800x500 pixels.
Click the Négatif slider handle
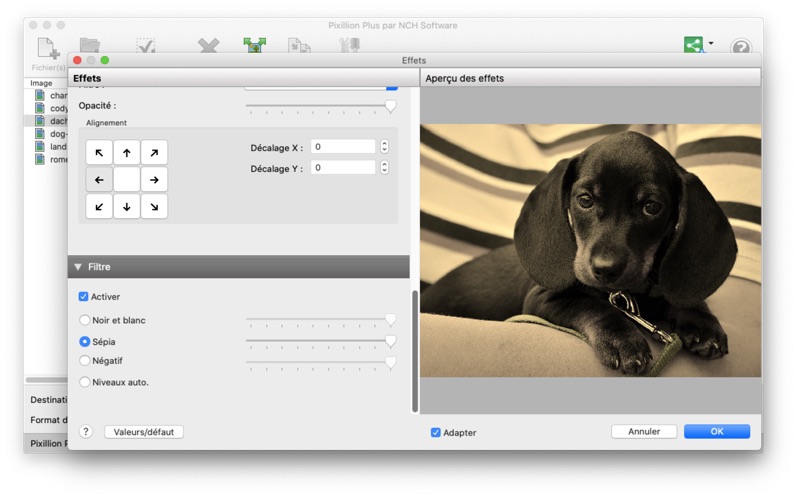click(390, 363)
